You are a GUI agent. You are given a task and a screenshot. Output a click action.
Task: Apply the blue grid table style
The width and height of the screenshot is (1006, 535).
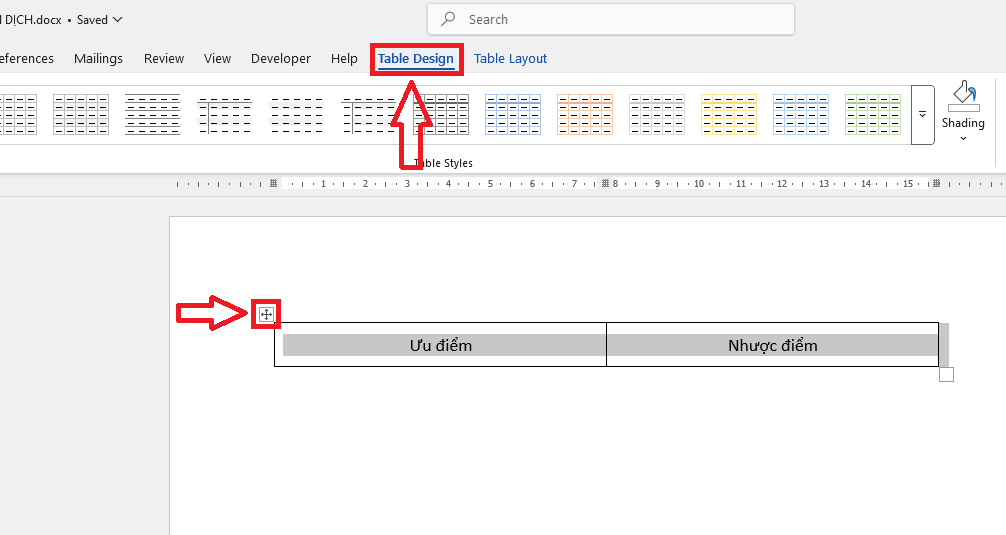click(513, 115)
